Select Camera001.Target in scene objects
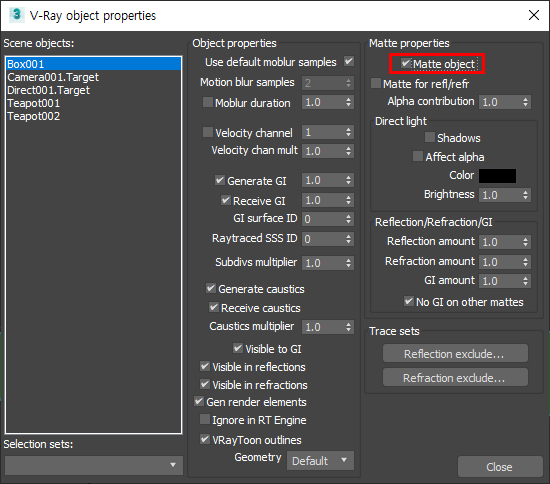This screenshot has height=484, width=550. coord(93,77)
